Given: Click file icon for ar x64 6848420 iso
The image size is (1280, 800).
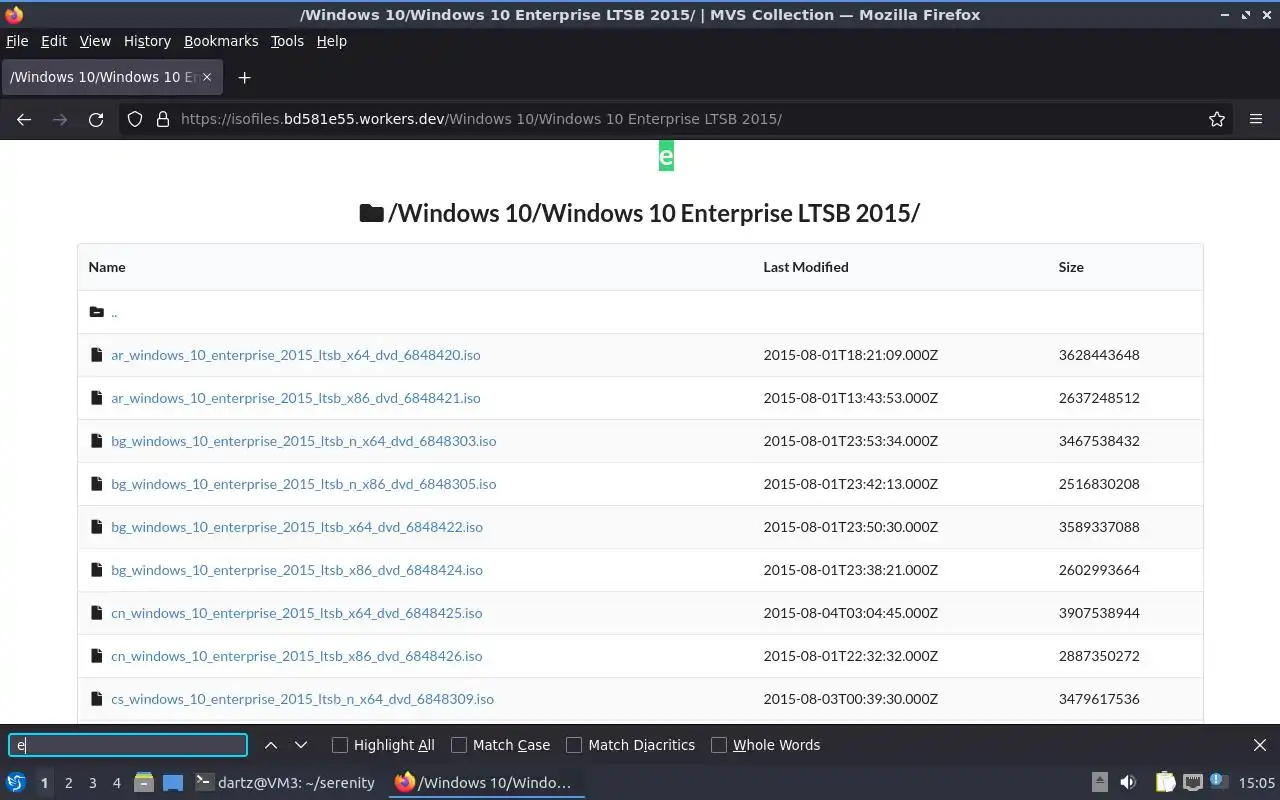Looking at the screenshot, I should tap(97, 355).
